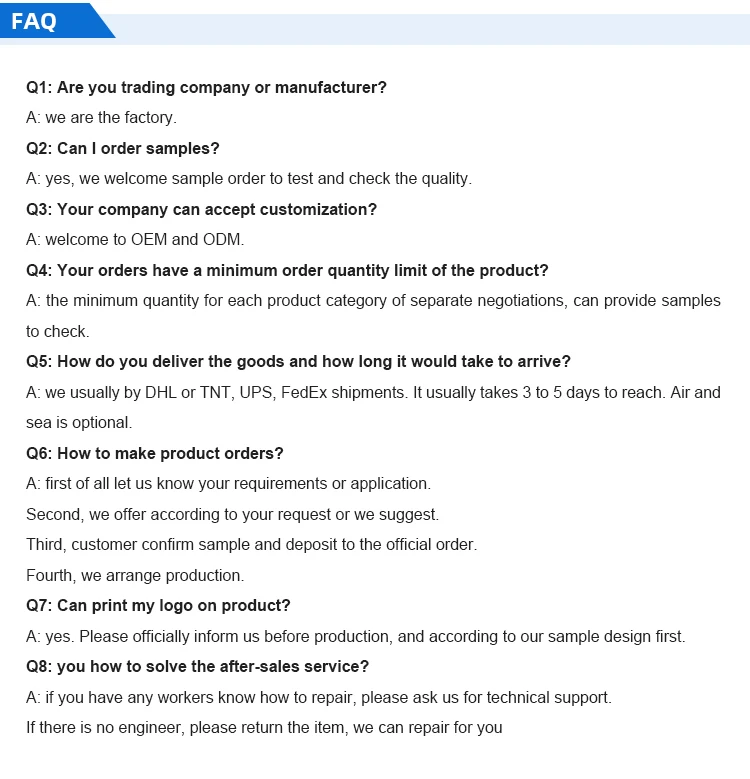
Task: Select Q8 about after-sales service
Action: tap(197, 667)
